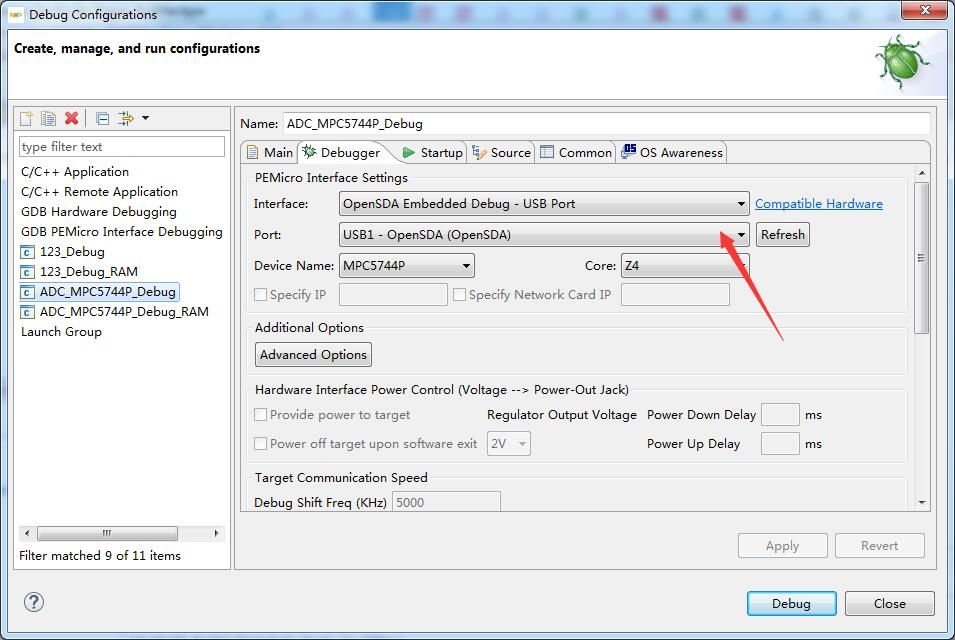Open the Port dropdown
The image size is (955, 640).
[x=544, y=234]
